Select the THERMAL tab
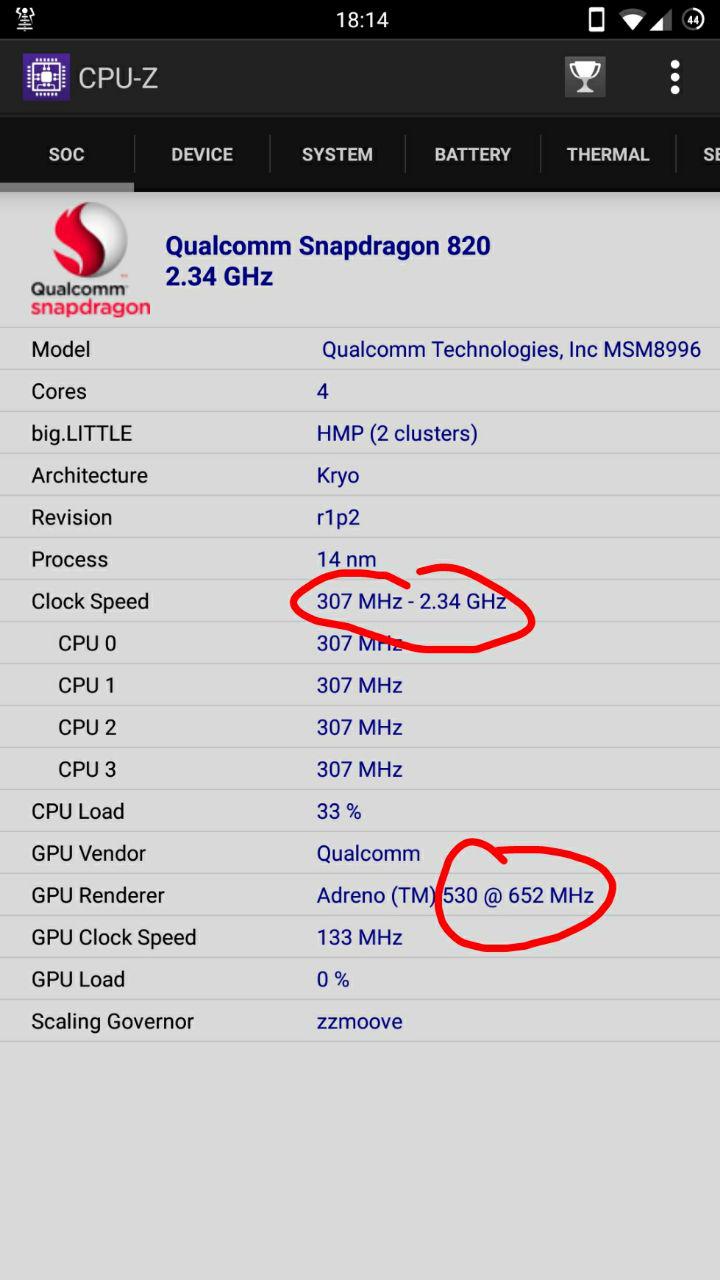Viewport: 720px width, 1280px height. coord(608,154)
